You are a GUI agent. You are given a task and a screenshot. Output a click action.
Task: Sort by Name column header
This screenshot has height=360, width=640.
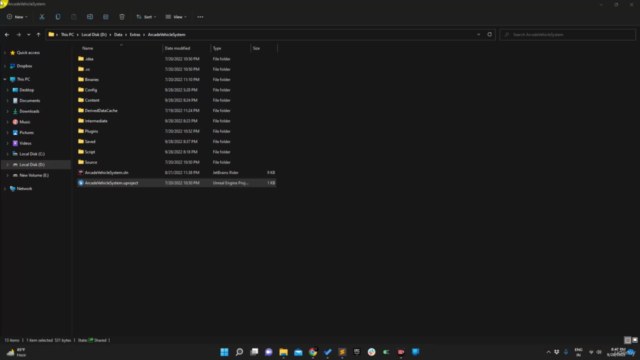pyautogui.click(x=87, y=48)
